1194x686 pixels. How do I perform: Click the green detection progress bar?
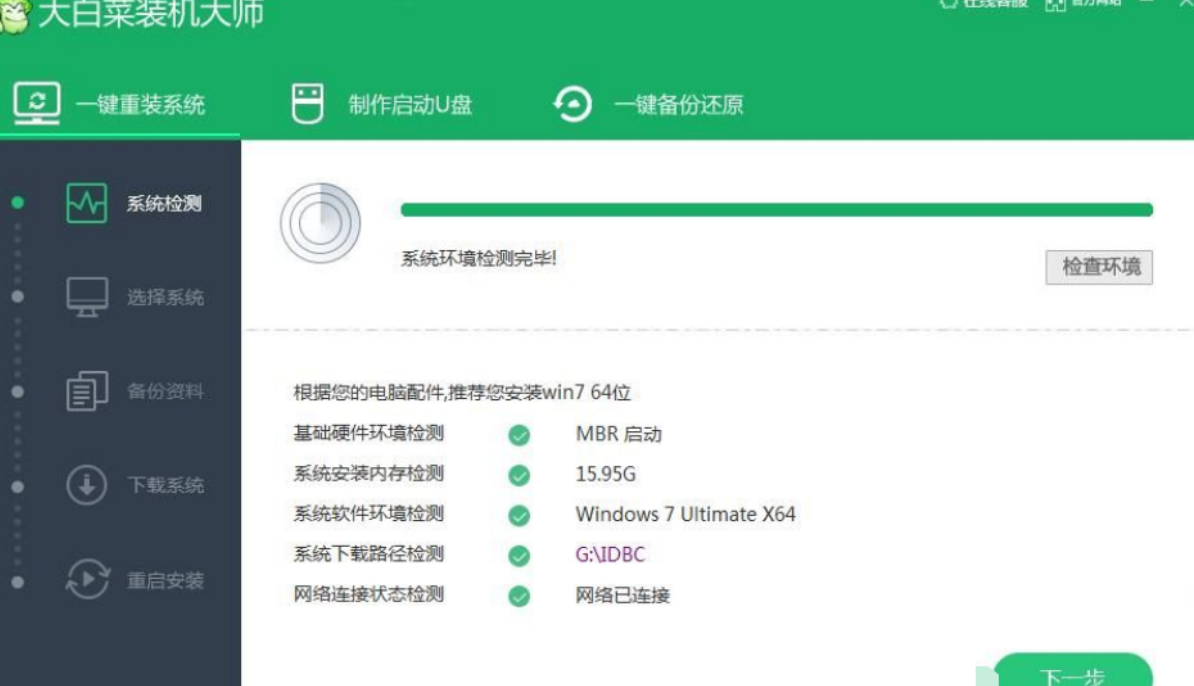[776, 210]
